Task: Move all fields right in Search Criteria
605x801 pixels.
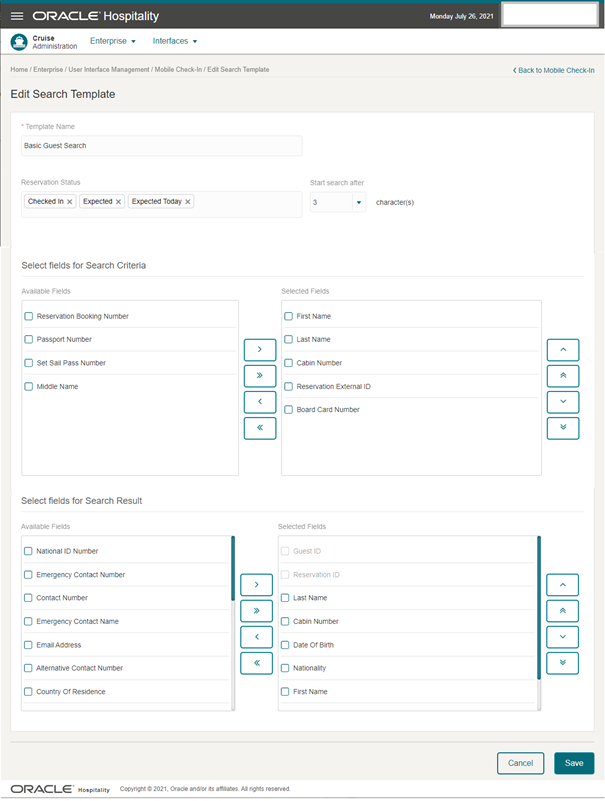Action: [260, 376]
